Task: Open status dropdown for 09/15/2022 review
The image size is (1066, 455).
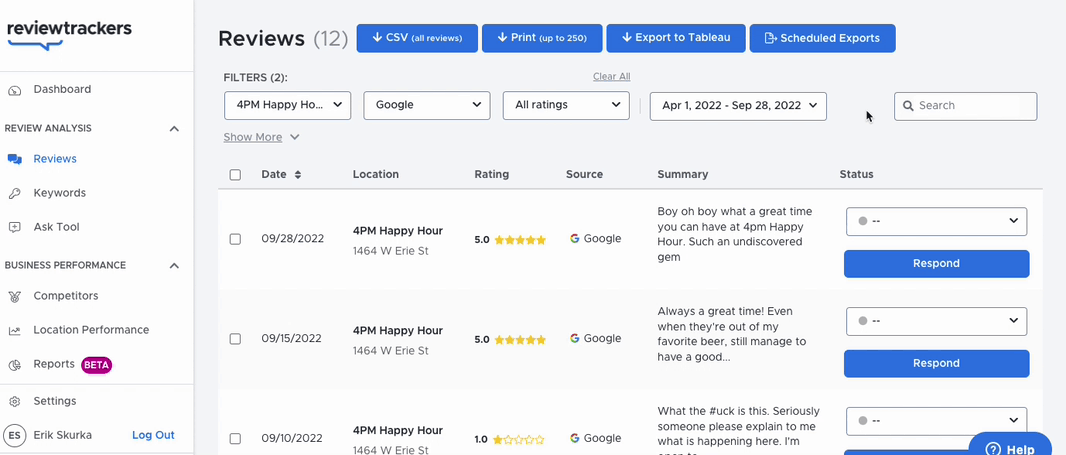Action: (x=936, y=321)
